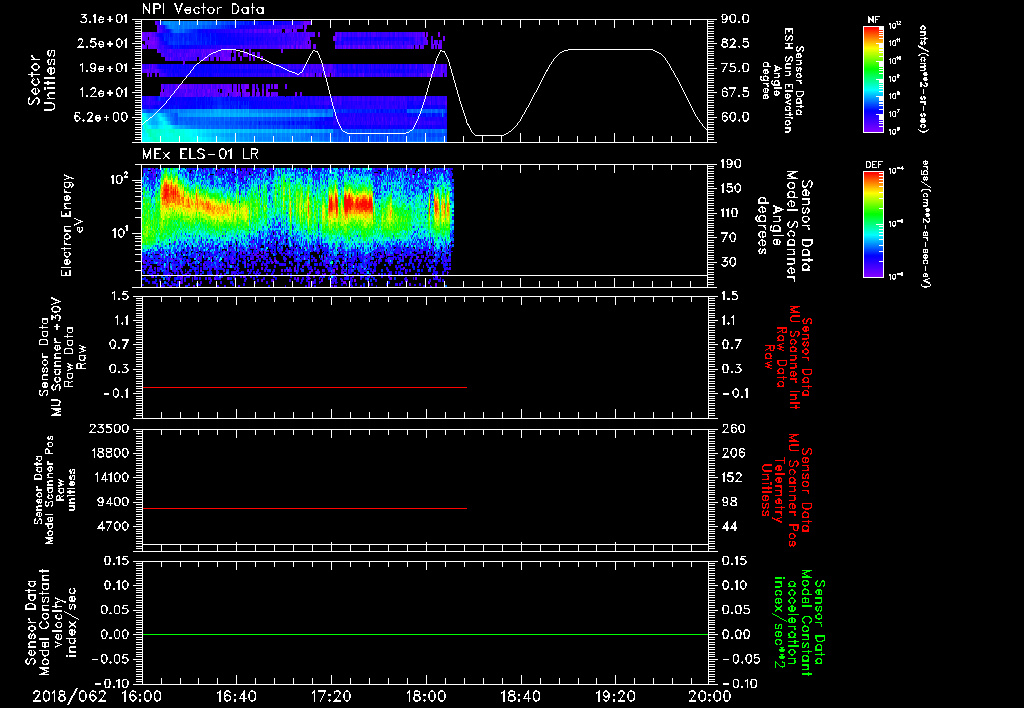Viewport: 1024px width, 708px height.
Task: Click the 'Sector Unitless' axis title
Action: pos(42,80)
